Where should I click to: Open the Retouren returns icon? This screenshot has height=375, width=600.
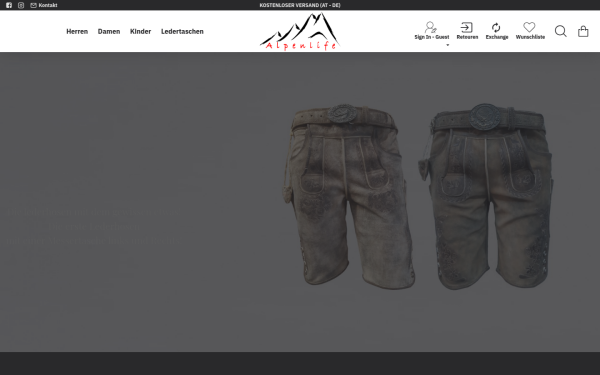(x=466, y=28)
